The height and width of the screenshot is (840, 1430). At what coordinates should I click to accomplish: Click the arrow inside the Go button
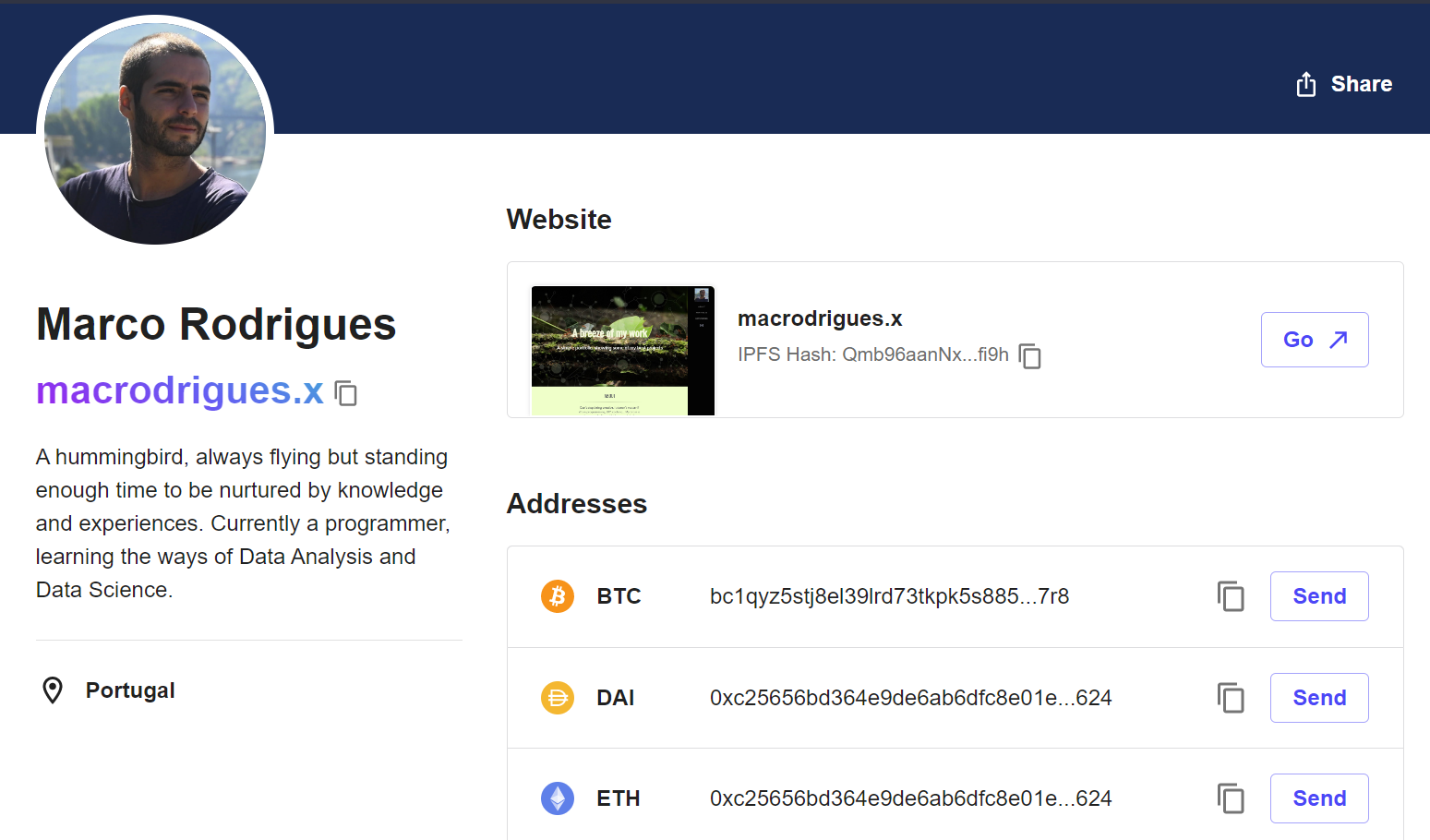pos(1338,340)
